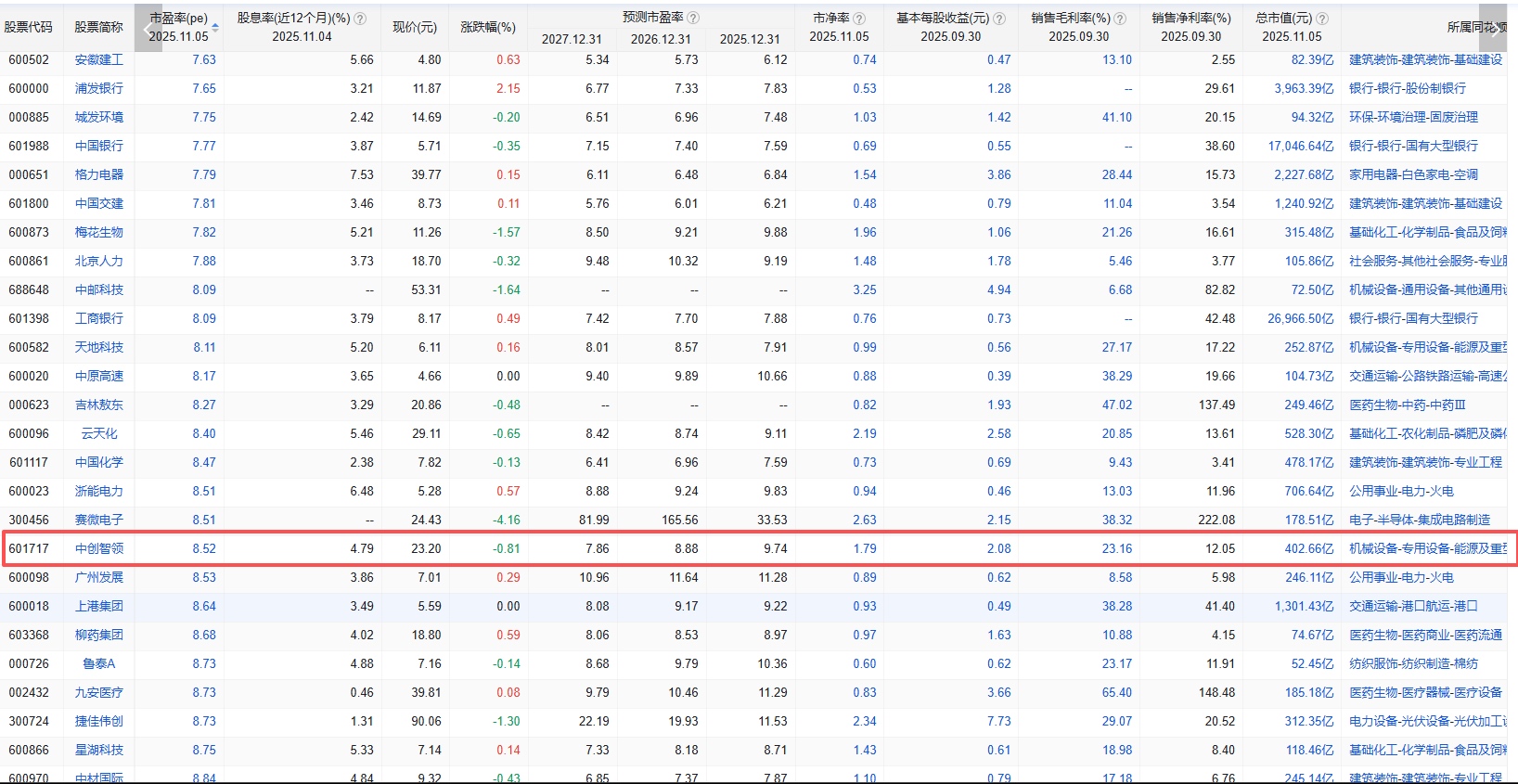Viewport: 1518px width, 784px height.
Task: Open the 赛微电子 stock link
Action: click(99, 520)
